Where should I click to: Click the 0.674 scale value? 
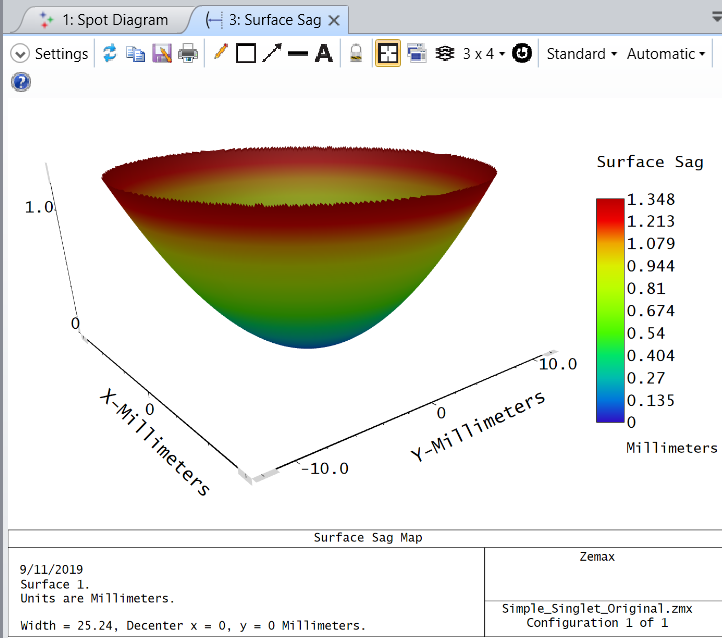[x=651, y=311]
